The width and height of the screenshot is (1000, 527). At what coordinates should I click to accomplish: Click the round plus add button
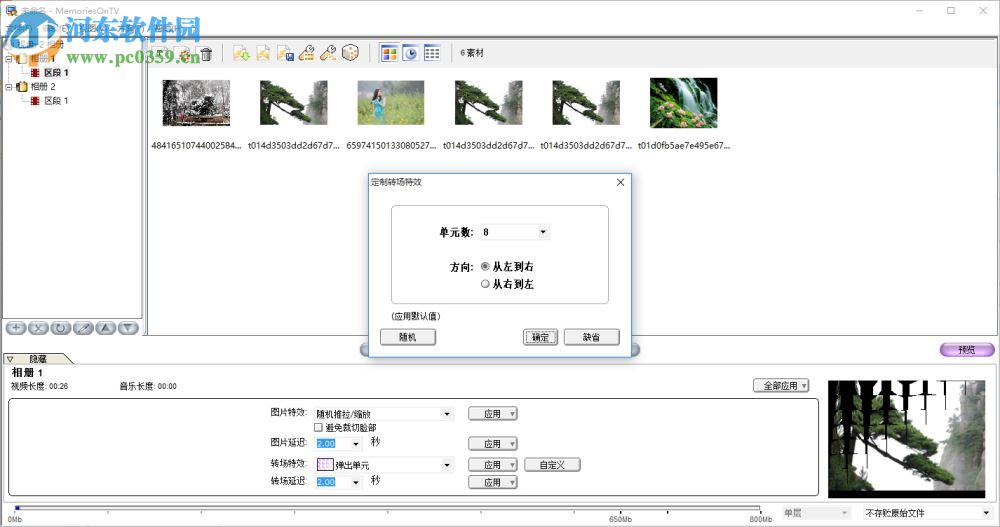(x=16, y=328)
